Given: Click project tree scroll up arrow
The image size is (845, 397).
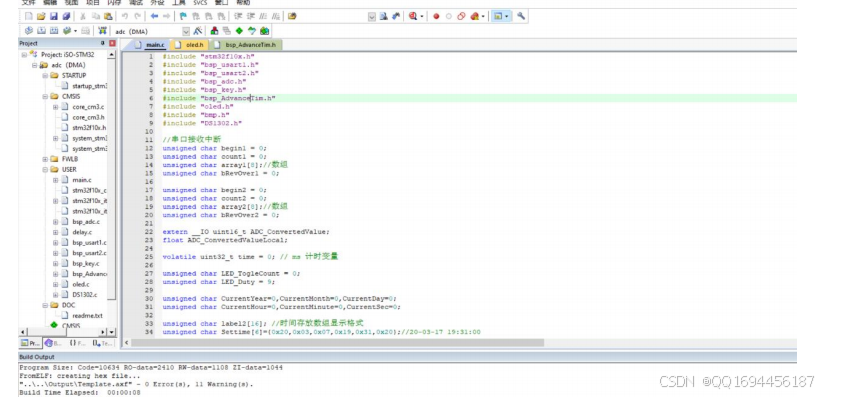Looking at the screenshot, I should click(112, 54).
